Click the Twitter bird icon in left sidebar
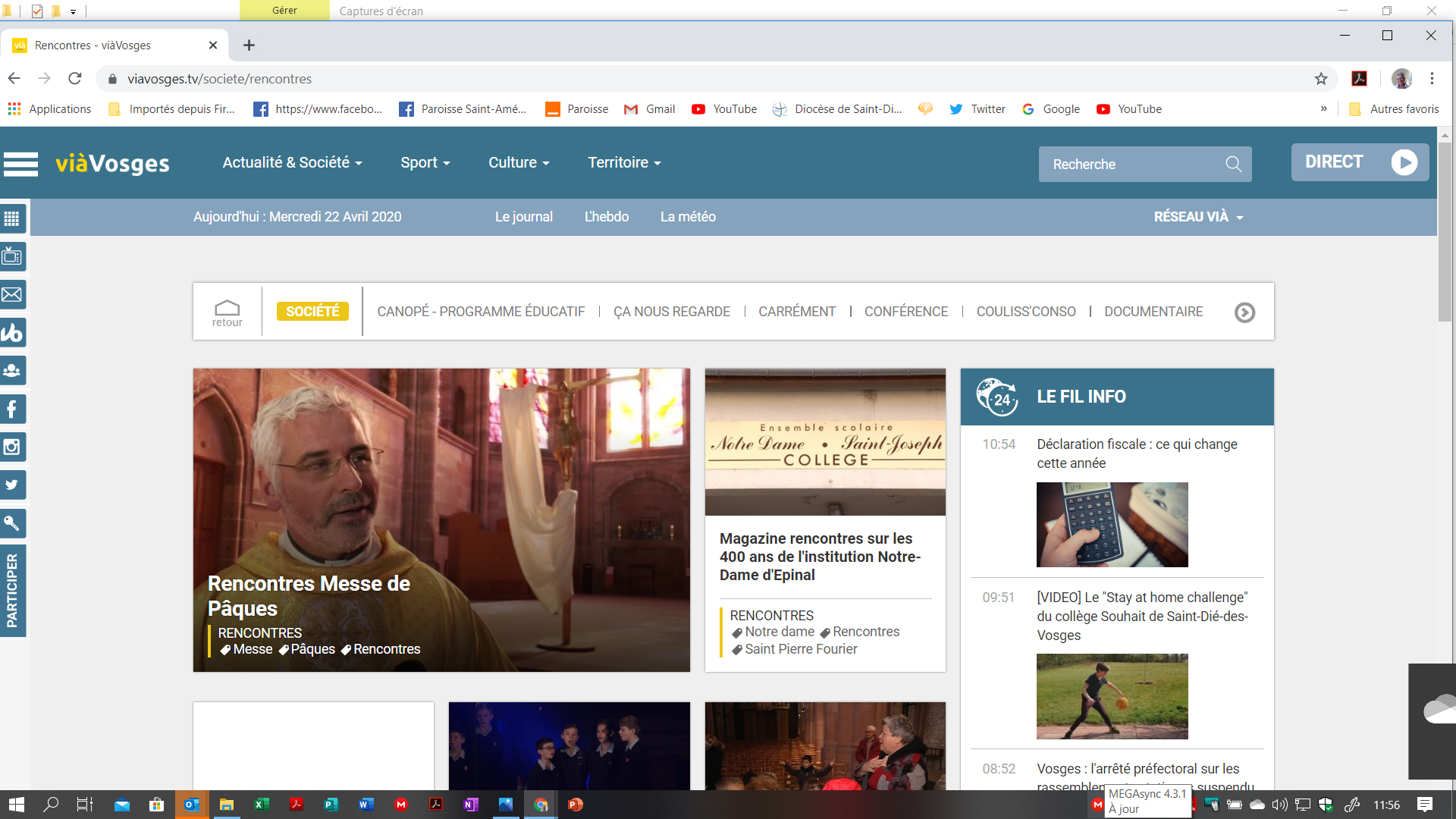 tap(12, 485)
